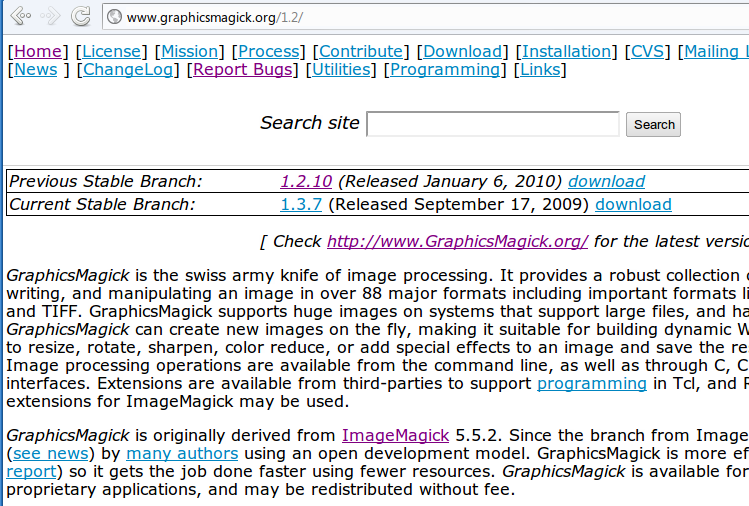The width and height of the screenshot is (749, 506).
Task: Open the ChangeLog navigation link
Action: (130, 69)
